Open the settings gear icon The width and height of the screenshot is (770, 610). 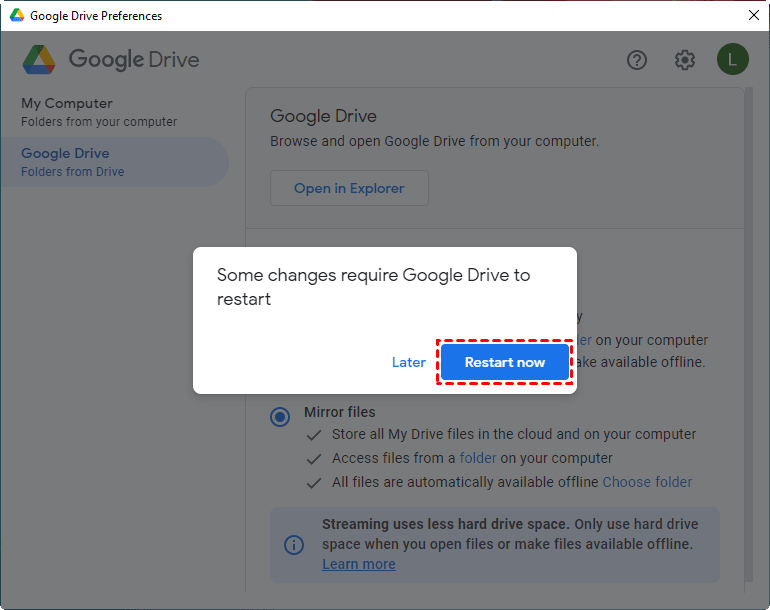(685, 60)
